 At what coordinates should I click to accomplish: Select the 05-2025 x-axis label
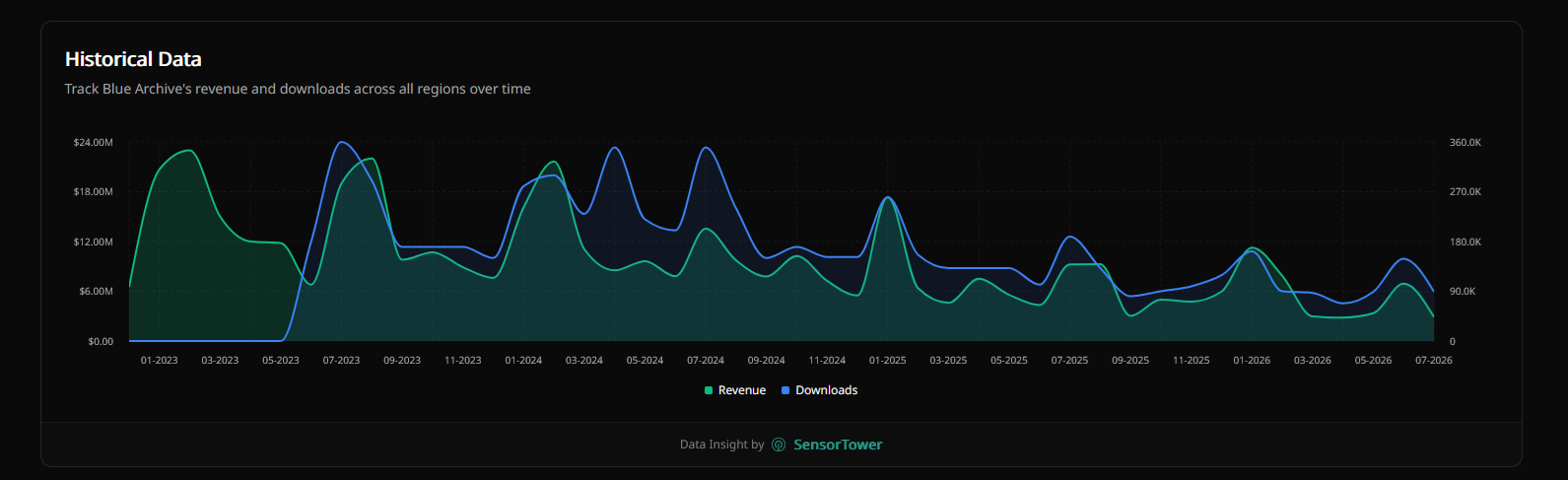1009,361
